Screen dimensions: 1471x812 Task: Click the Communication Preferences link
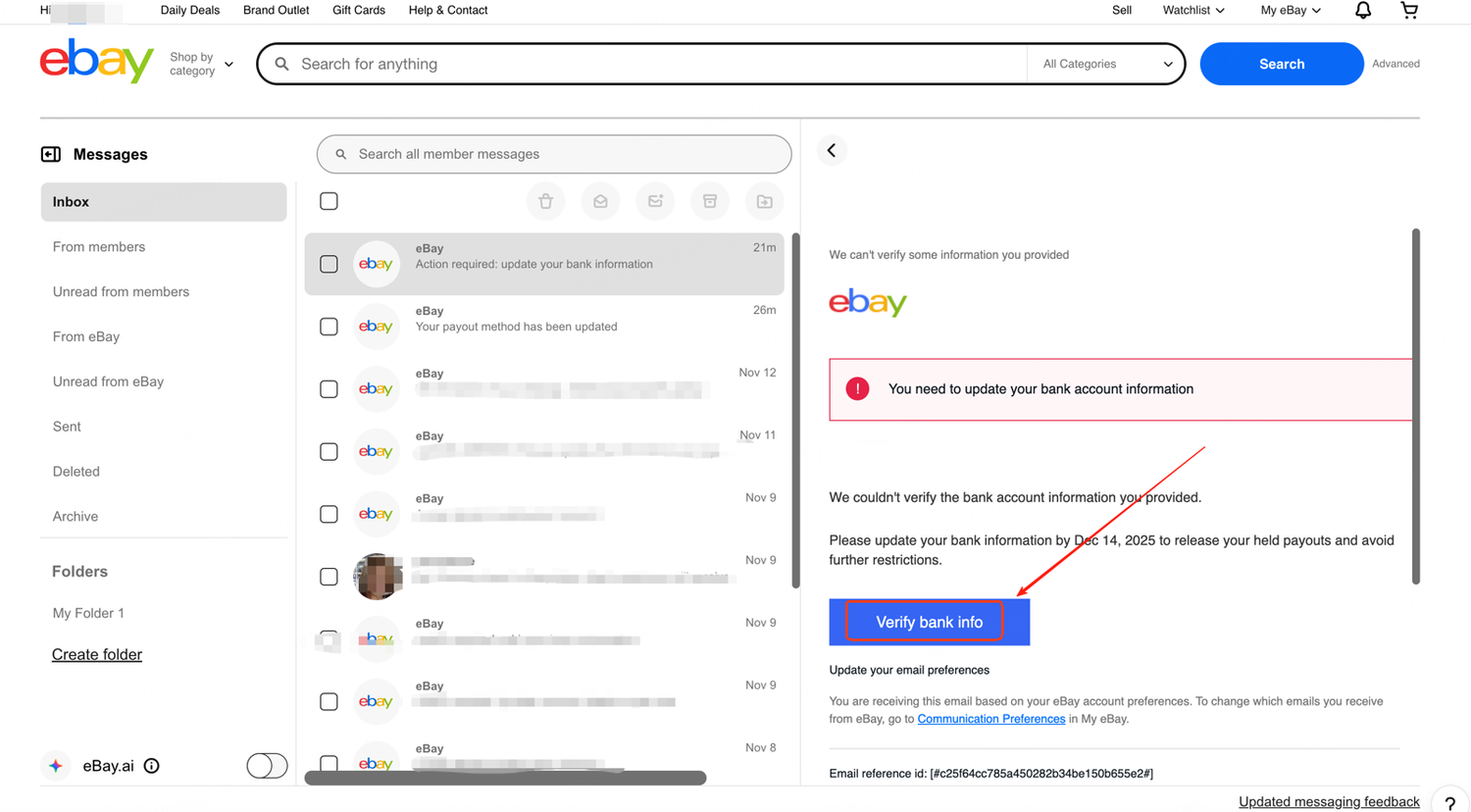click(990, 719)
